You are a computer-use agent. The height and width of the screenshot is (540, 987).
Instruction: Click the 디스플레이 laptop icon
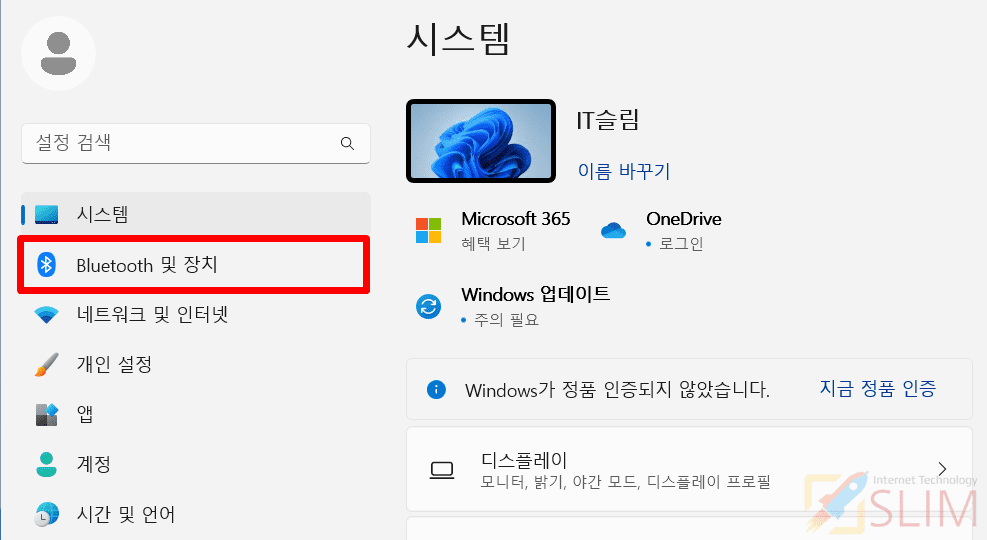tap(442, 470)
